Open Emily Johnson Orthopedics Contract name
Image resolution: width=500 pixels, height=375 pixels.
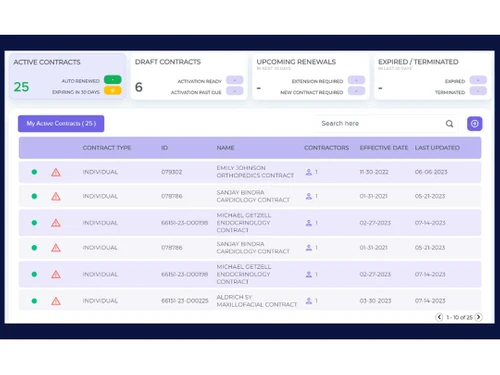(255, 172)
